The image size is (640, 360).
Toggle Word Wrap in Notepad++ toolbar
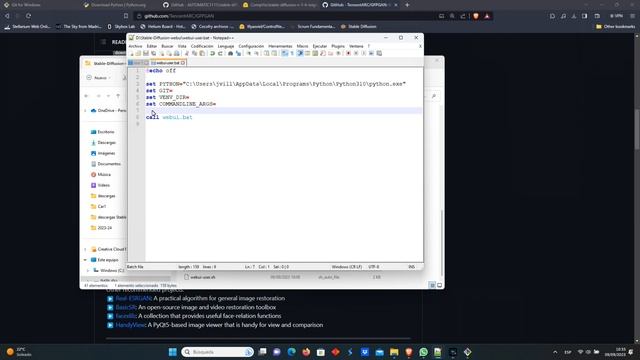coord(284,53)
